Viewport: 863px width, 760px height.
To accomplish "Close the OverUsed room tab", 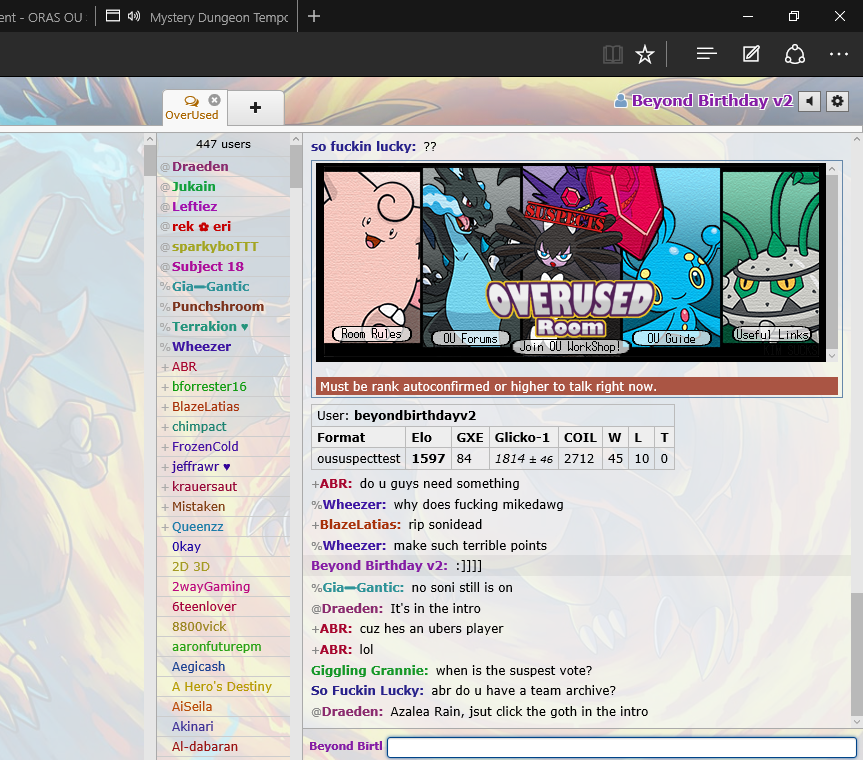I will coord(214,100).
